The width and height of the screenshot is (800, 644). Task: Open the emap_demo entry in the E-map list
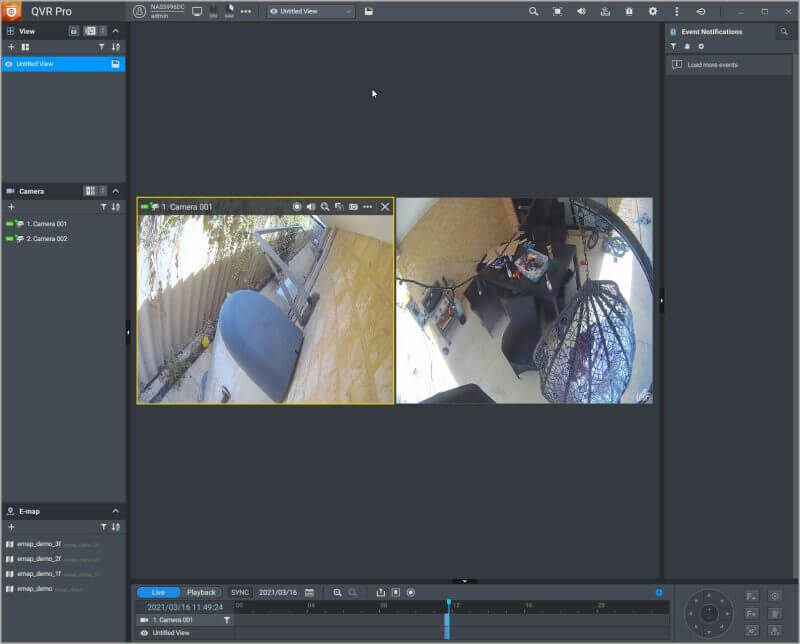coord(35,588)
